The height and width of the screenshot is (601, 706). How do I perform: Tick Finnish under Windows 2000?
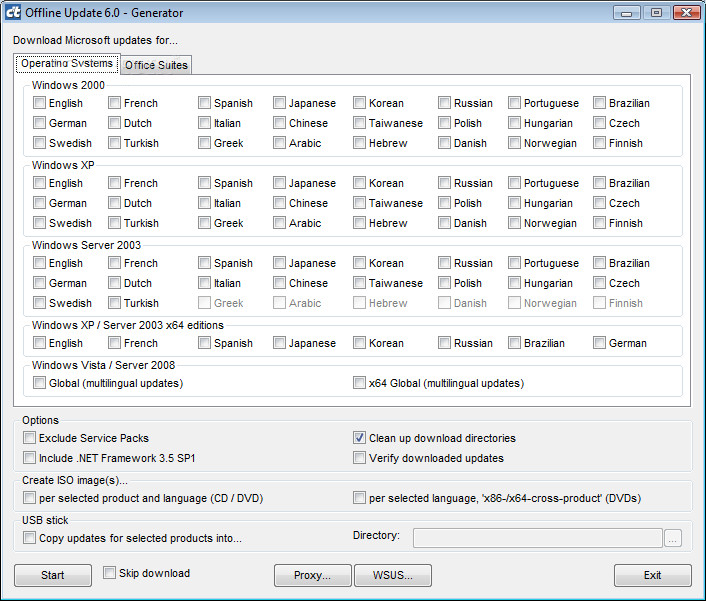pyautogui.click(x=599, y=143)
